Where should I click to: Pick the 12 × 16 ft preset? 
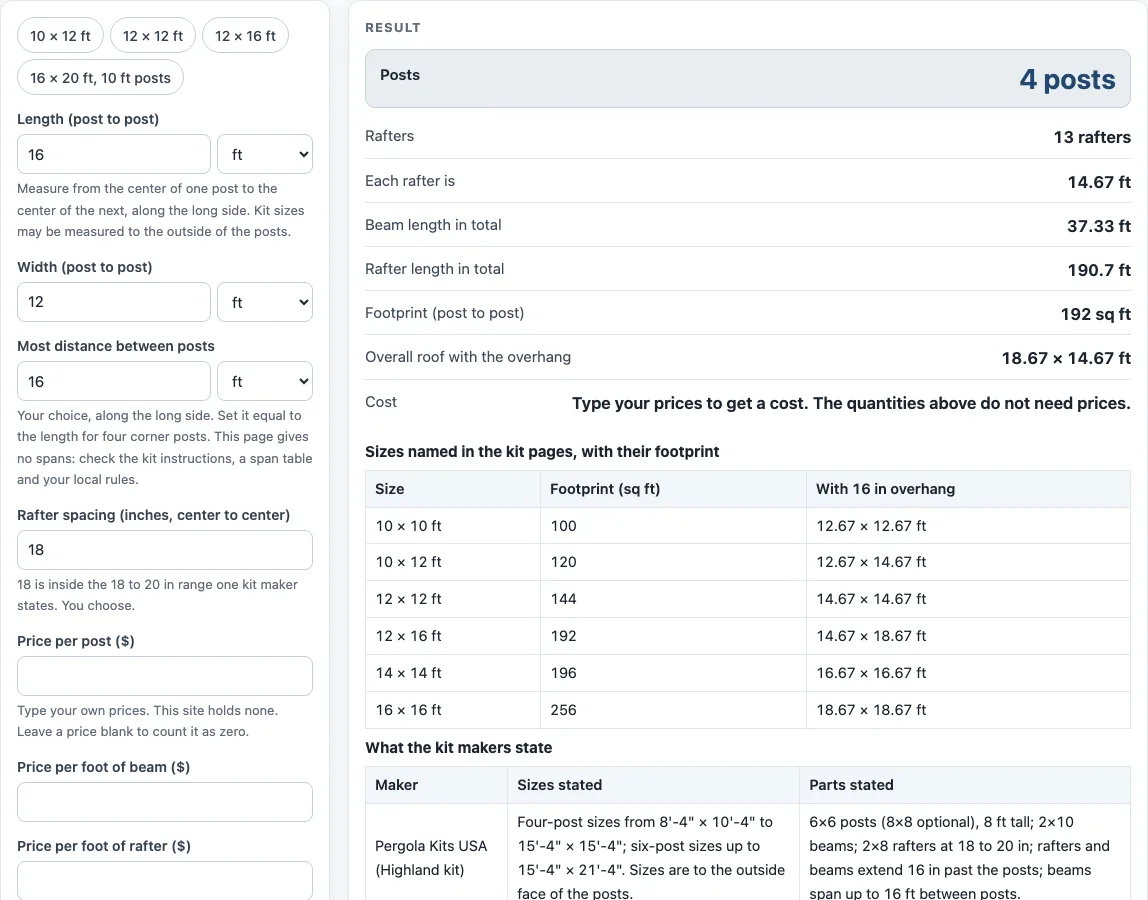245,36
